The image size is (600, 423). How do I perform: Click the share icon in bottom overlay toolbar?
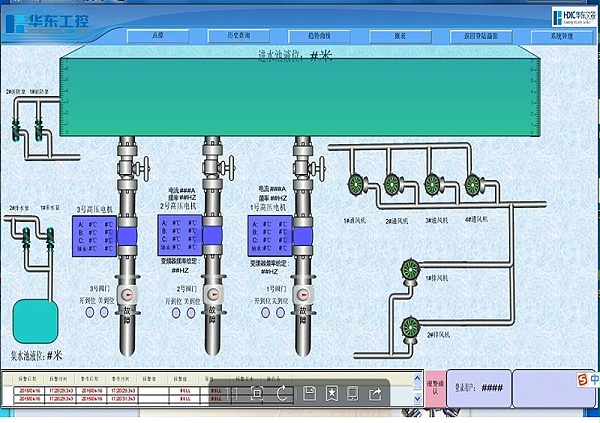click(x=376, y=394)
